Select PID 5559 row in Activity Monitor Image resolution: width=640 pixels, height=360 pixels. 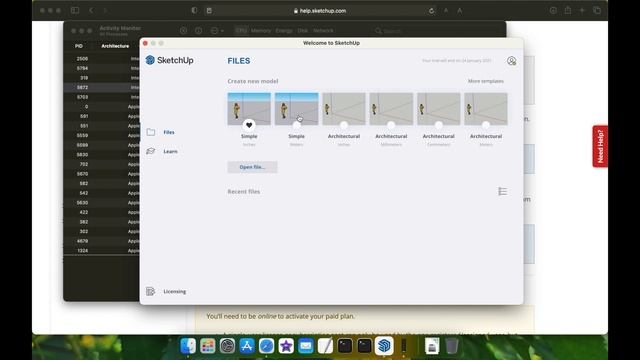[102, 136]
